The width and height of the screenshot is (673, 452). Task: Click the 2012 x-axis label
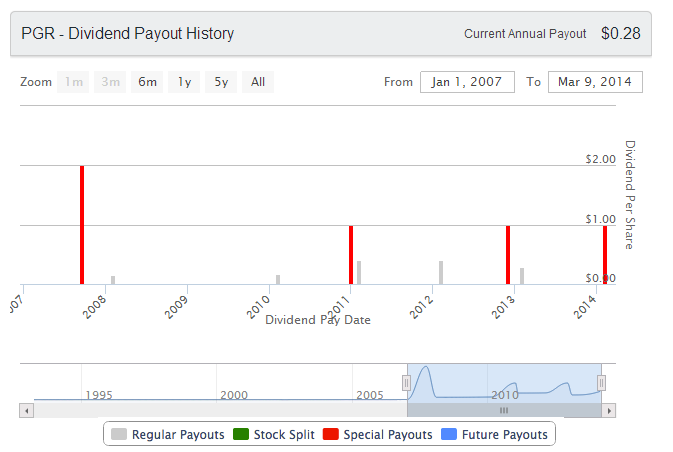tap(421, 307)
